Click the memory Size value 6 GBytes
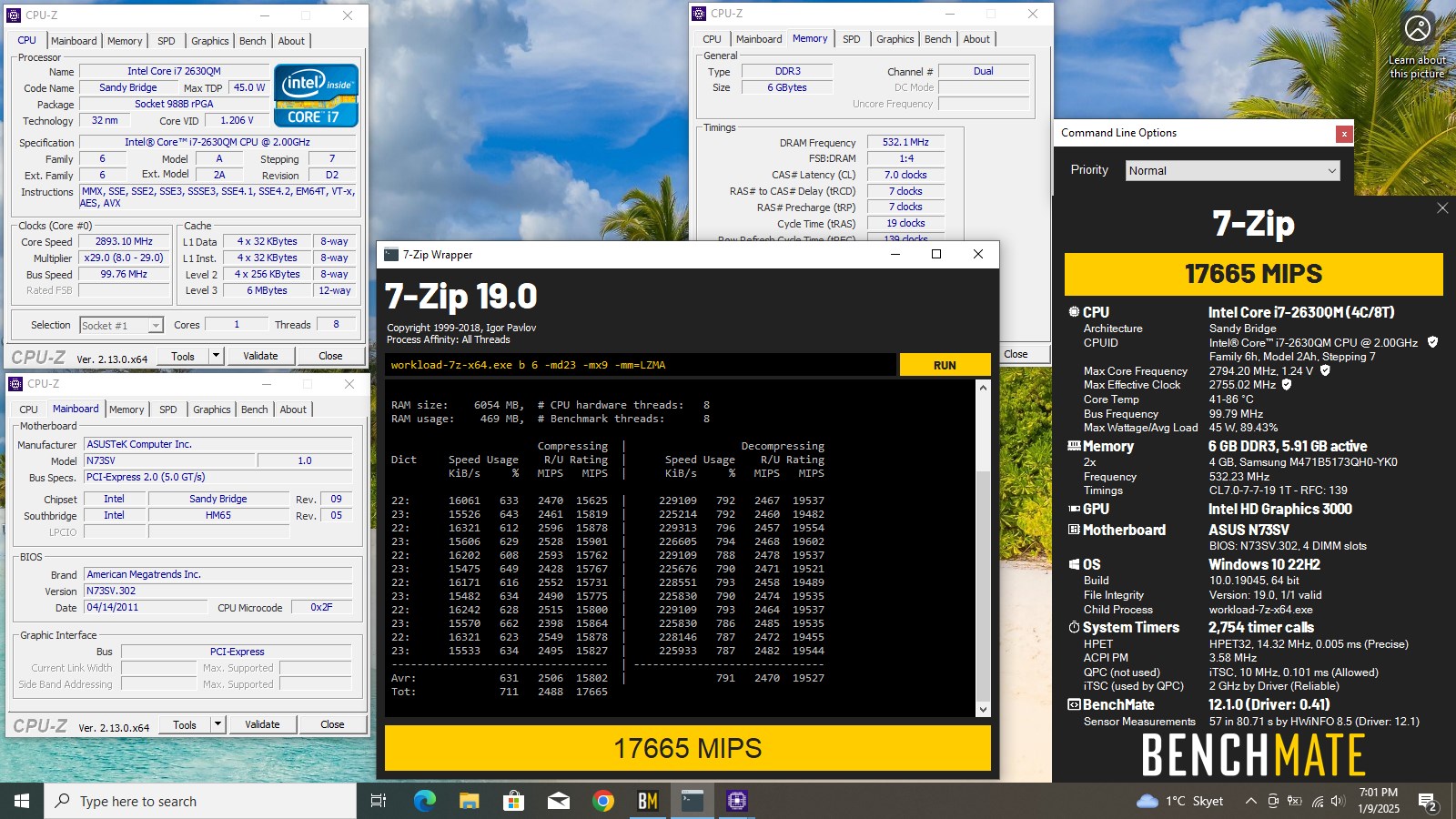This screenshot has height=819, width=1456. point(787,87)
